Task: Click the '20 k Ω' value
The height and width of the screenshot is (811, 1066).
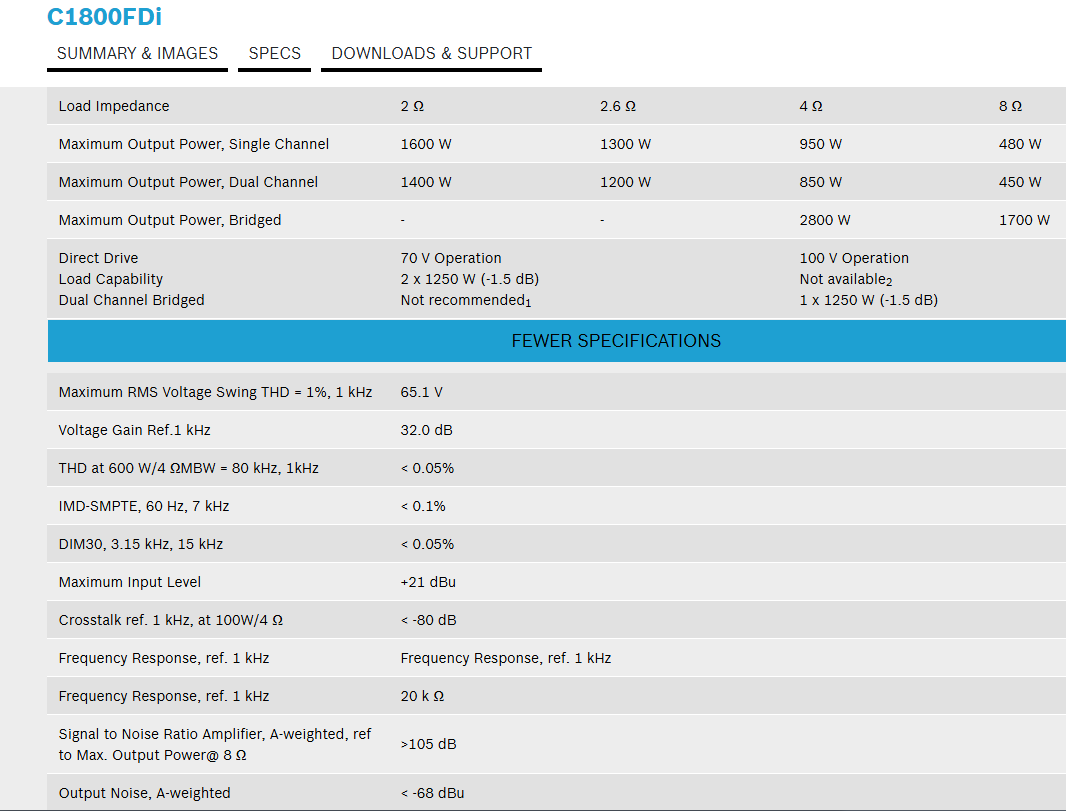Action: [x=422, y=697]
